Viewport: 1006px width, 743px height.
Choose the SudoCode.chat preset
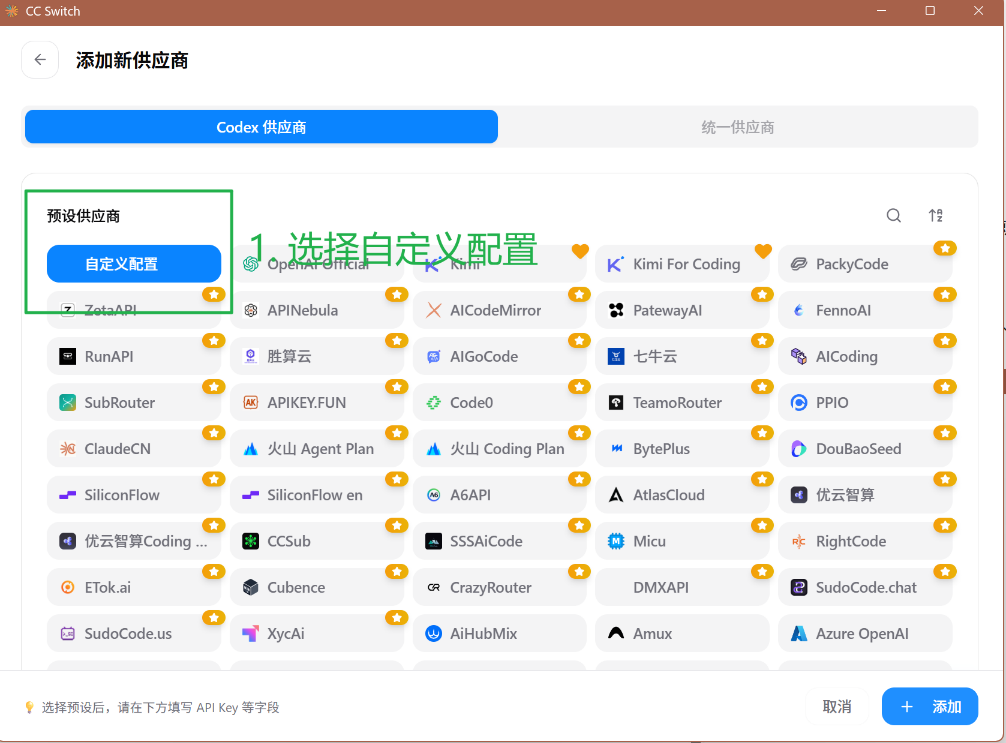[865, 587]
